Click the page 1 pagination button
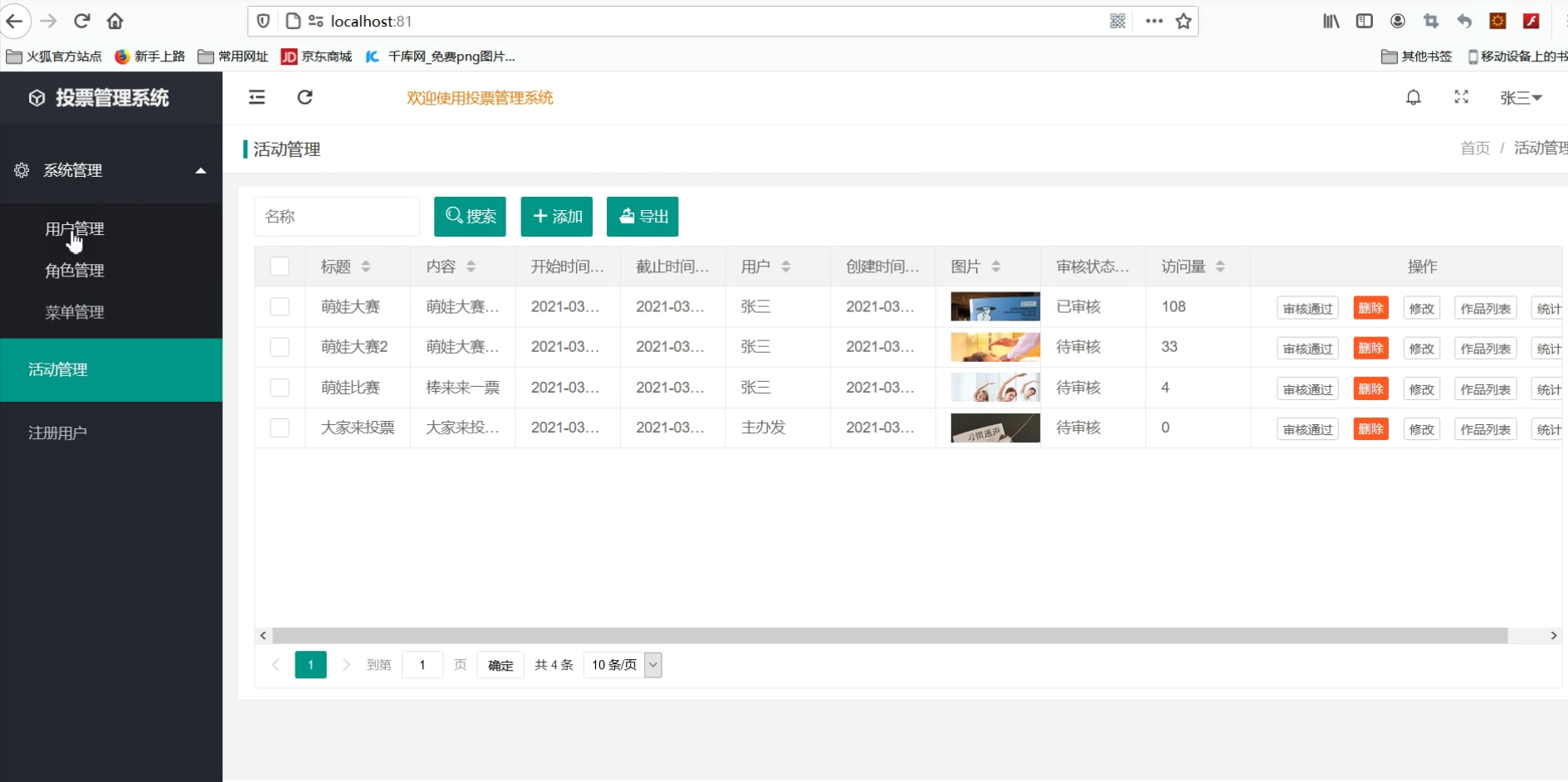The width and height of the screenshot is (1568, 782). [310, 665]
